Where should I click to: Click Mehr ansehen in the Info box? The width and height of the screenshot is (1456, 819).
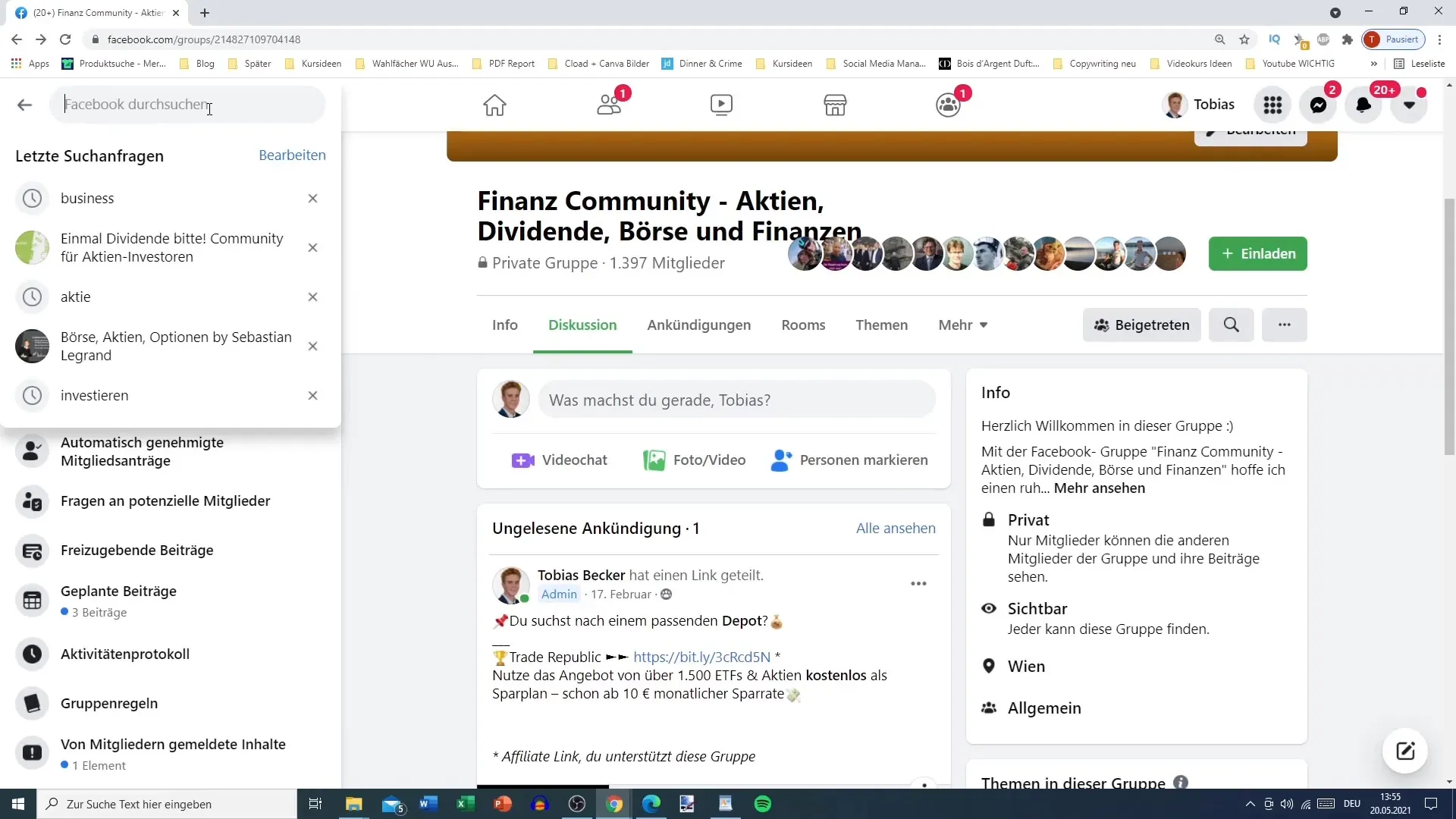click(1100, 488)
